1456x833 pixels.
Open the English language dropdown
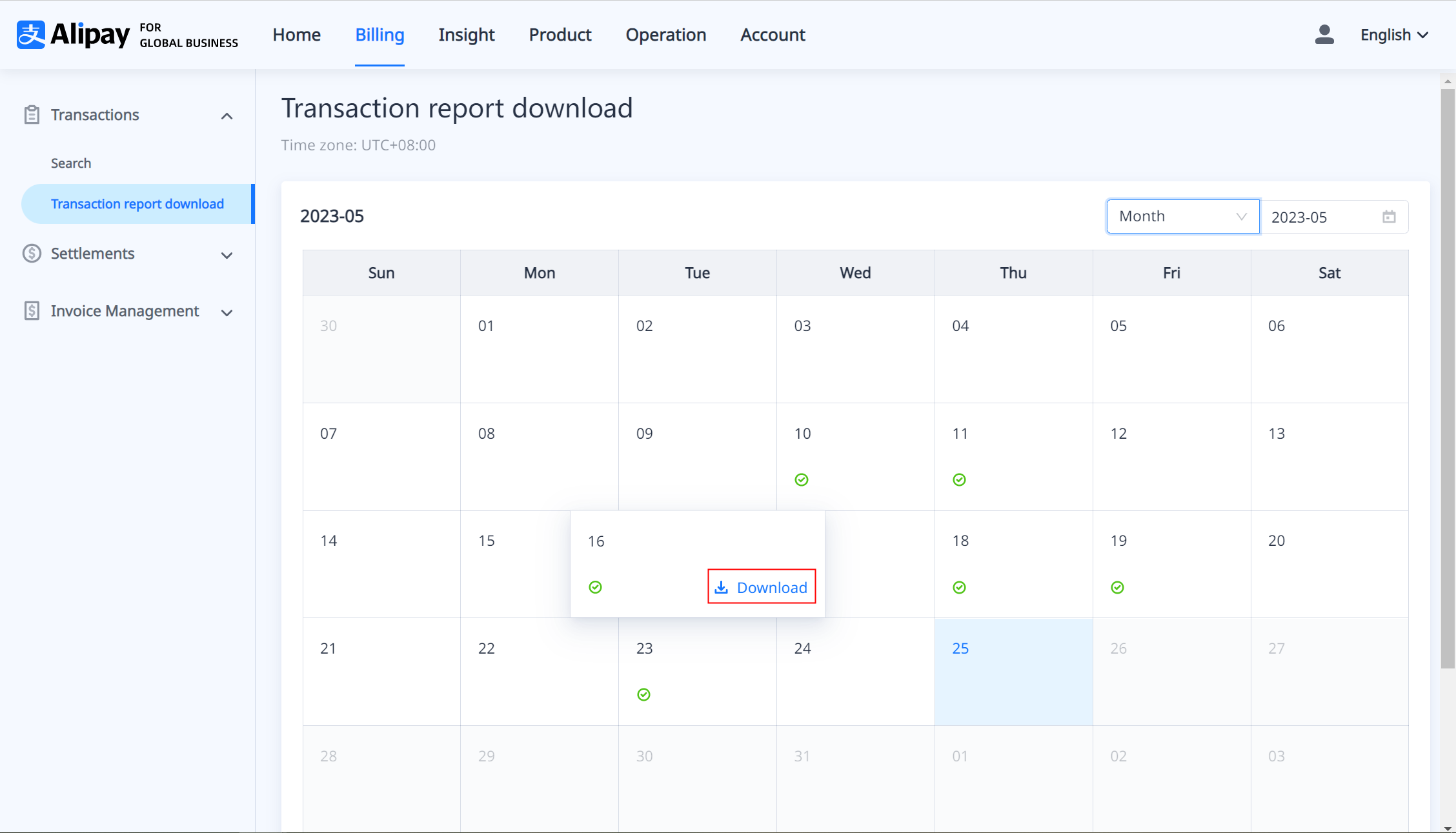[1394, 35]
